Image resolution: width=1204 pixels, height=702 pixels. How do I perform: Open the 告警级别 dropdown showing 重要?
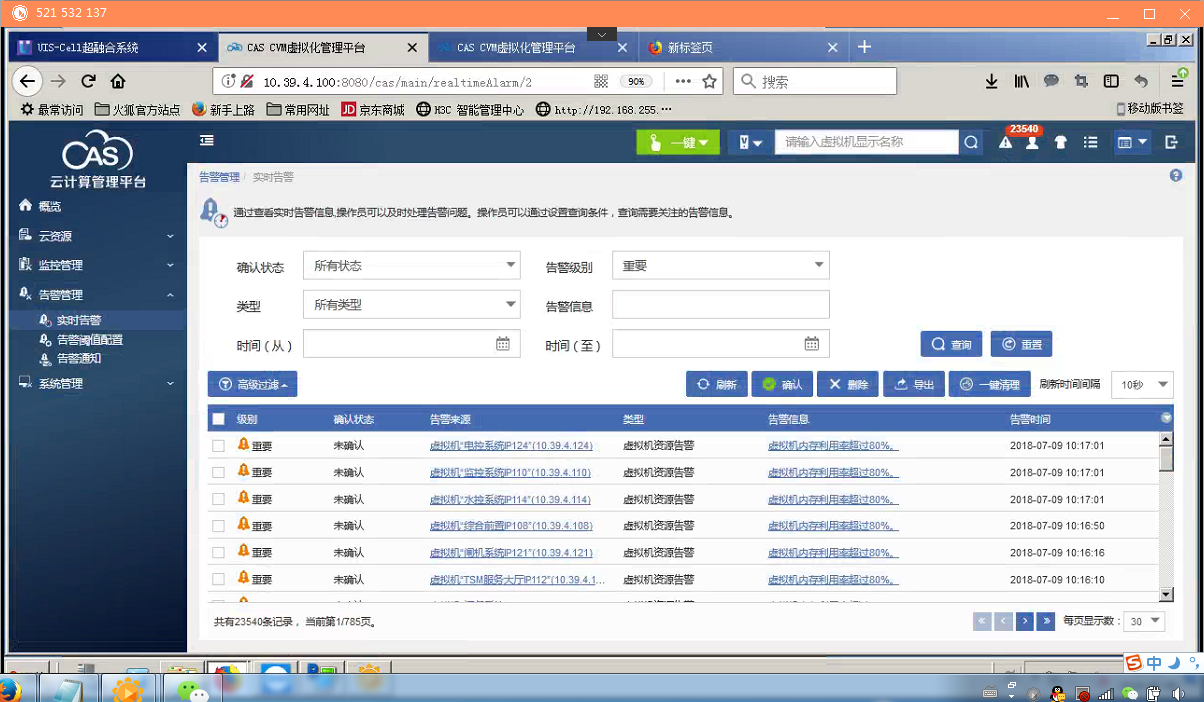(x=720, y=266)
